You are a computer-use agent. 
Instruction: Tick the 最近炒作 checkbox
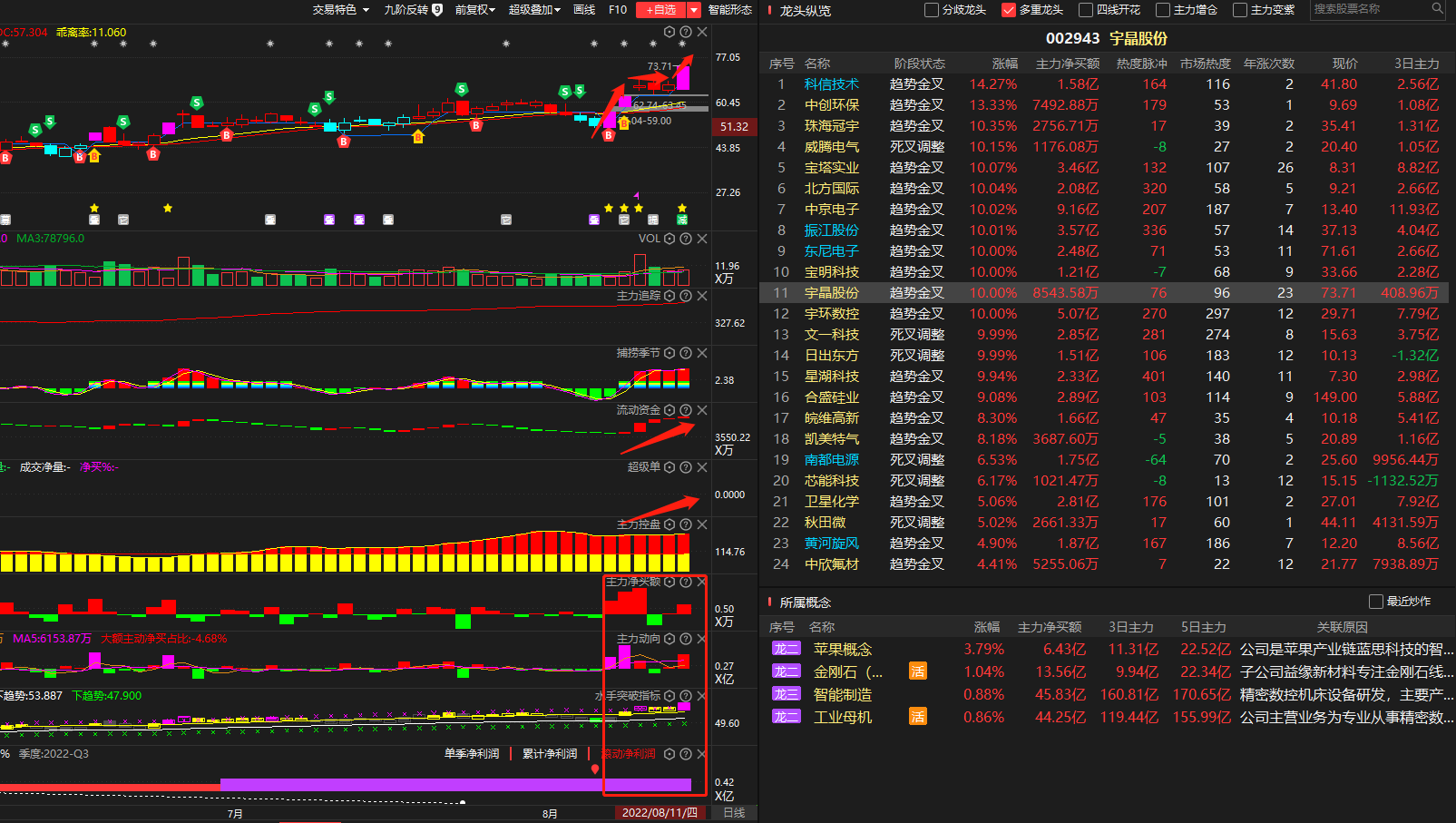1376,602
